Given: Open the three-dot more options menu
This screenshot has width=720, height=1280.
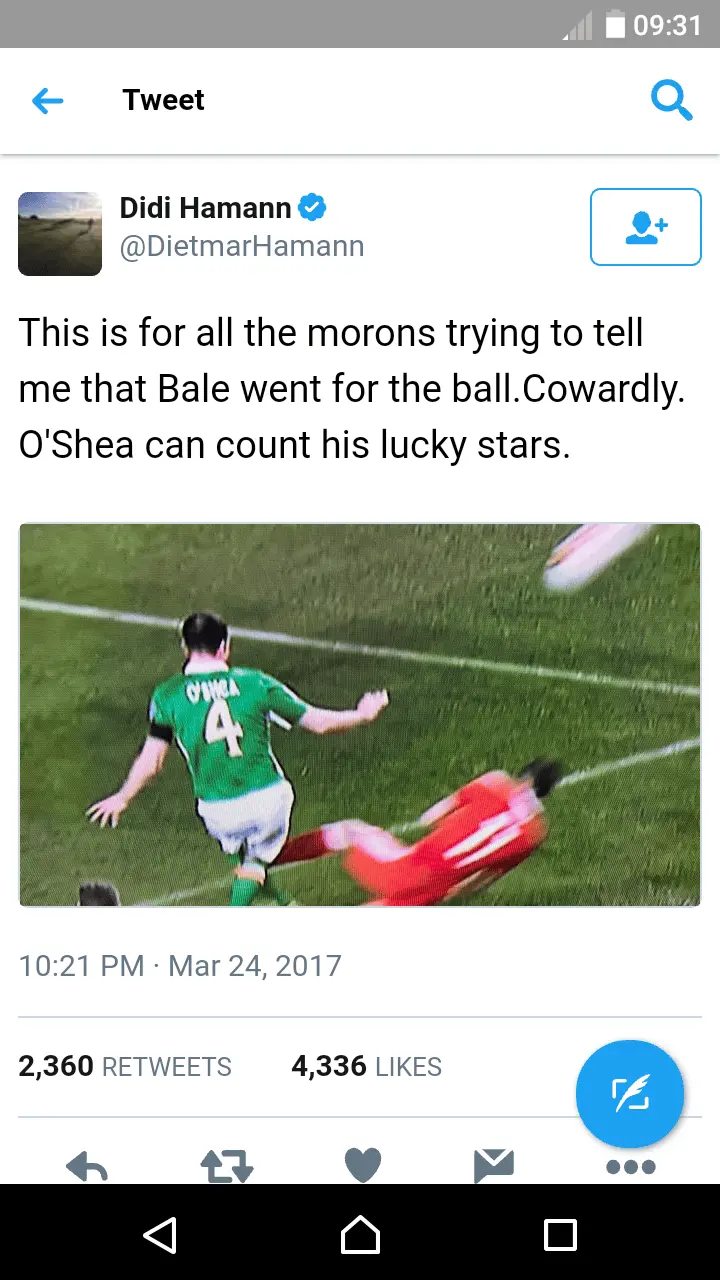Looking at the screenshot, I should point(631,1167).
